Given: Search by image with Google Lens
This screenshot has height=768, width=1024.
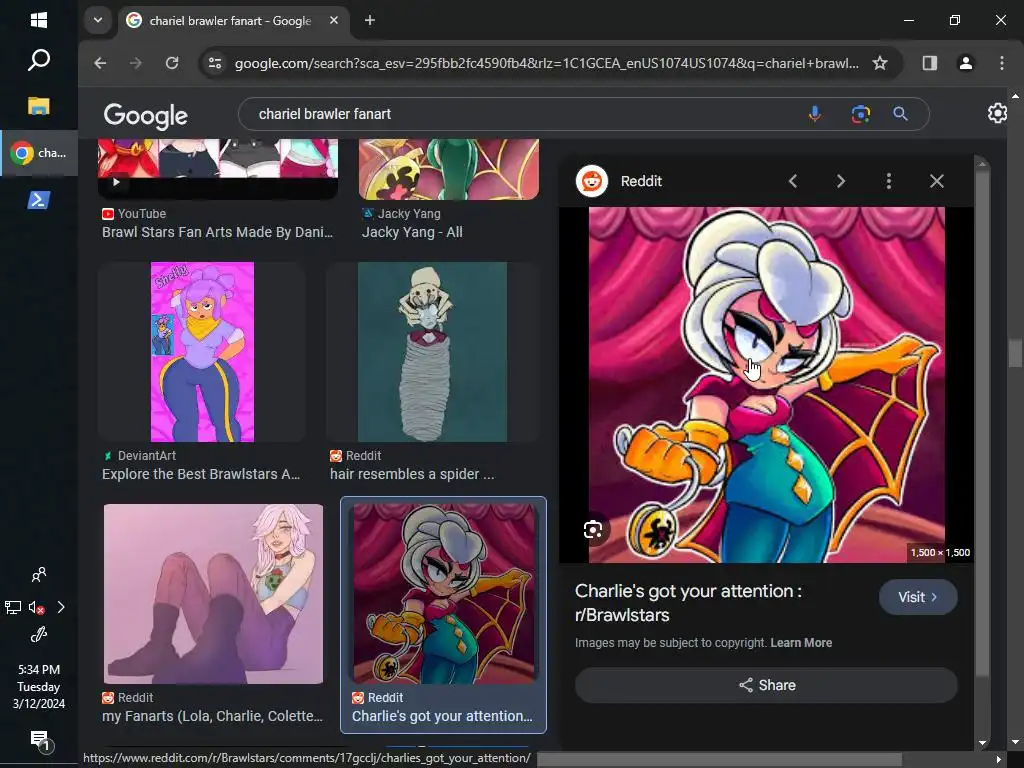Looking at the screenshot, I should (x=860, y=114).
